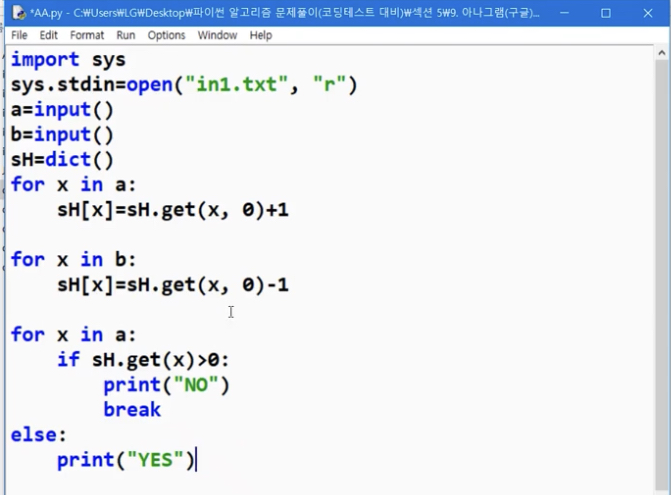This screenshot has width=671, height=495.
Task: Click the 'a=input()' line
Action: [x=62, y=110]
